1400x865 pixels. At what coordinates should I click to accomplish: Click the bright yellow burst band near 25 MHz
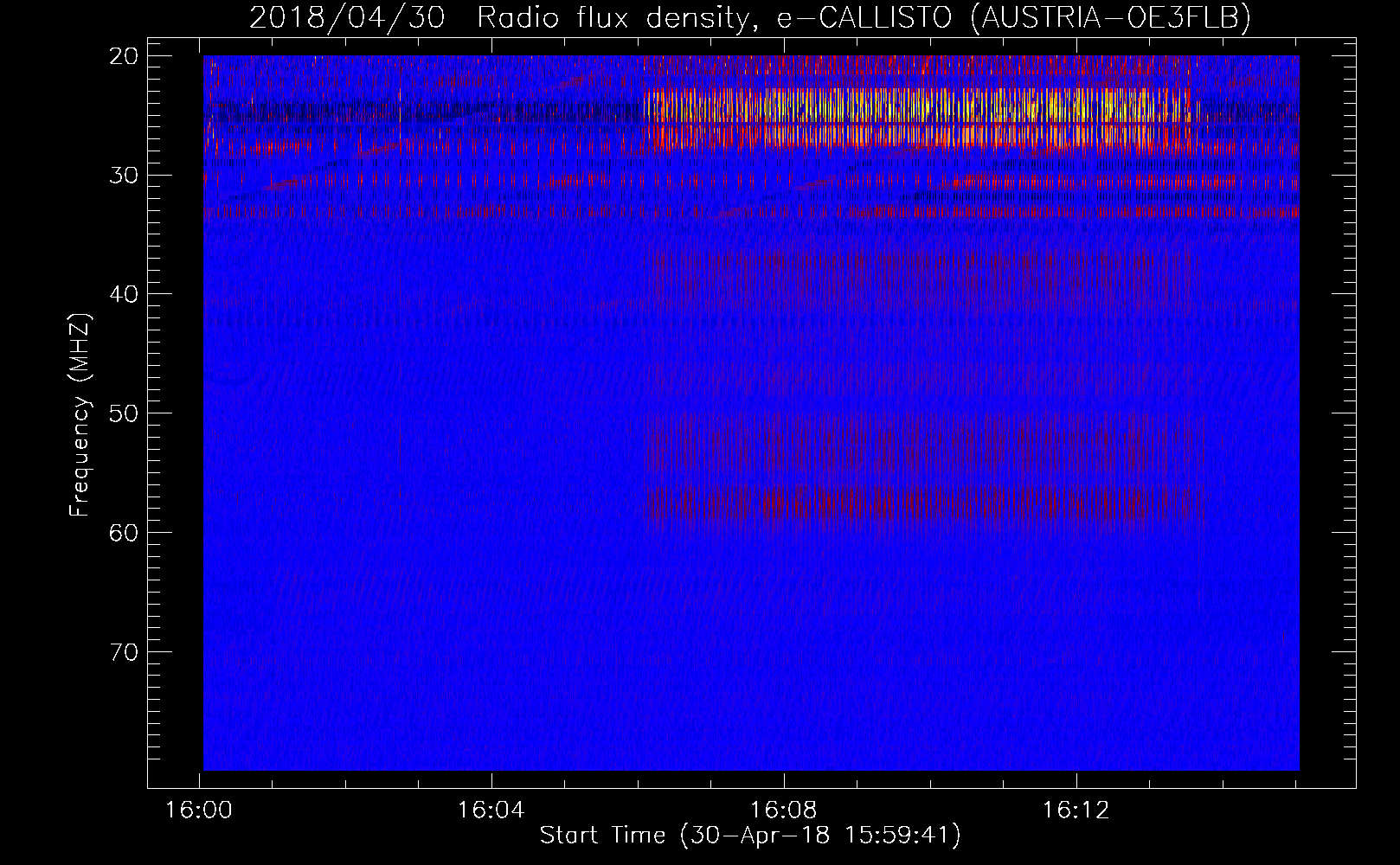click(917, 117)
